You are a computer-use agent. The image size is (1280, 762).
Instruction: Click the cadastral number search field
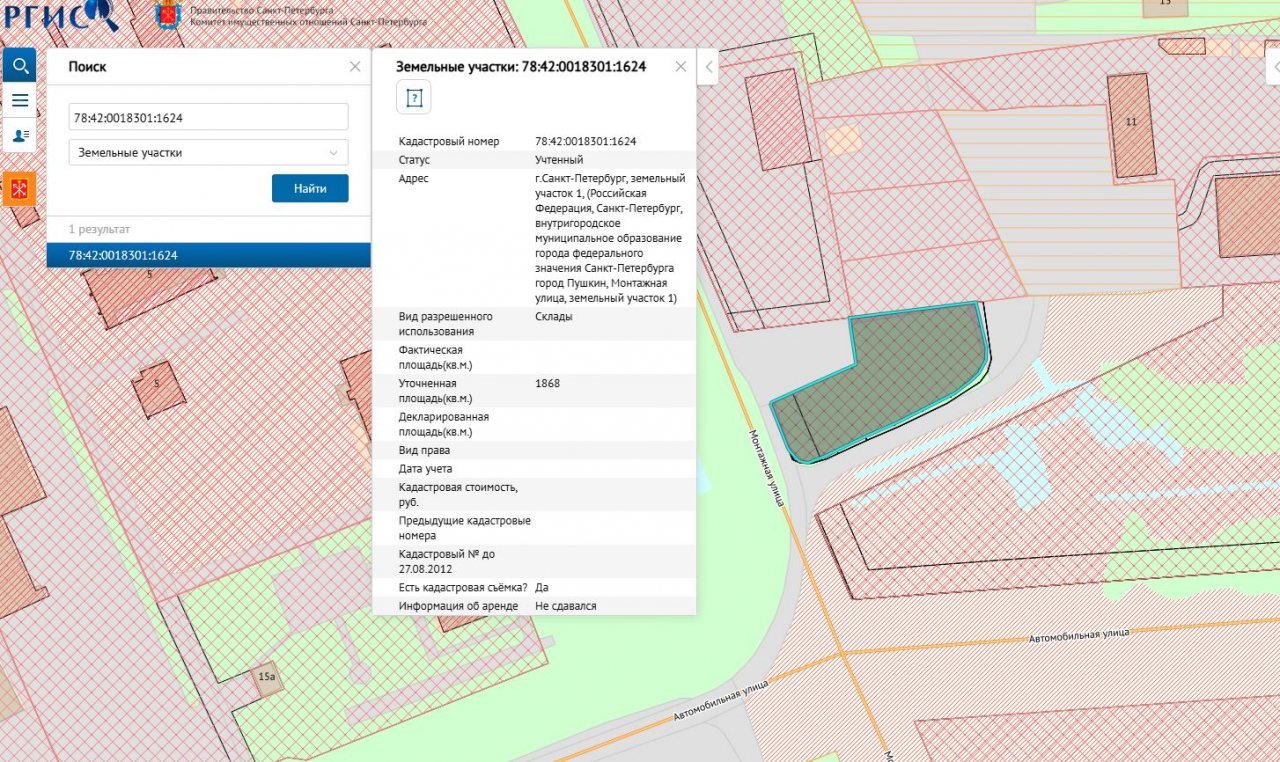208,117
